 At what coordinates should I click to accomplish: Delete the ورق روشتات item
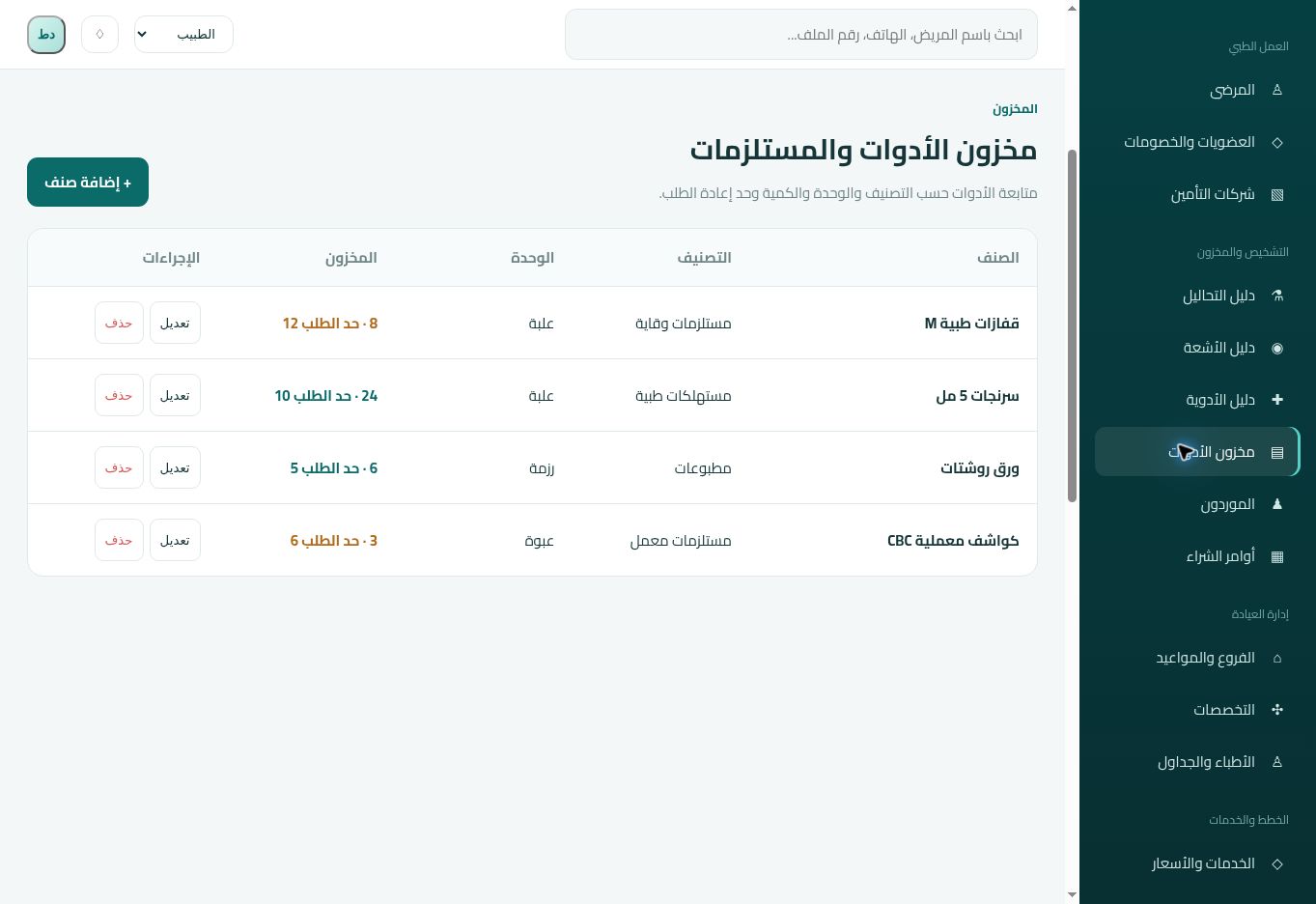pos(119,467)
